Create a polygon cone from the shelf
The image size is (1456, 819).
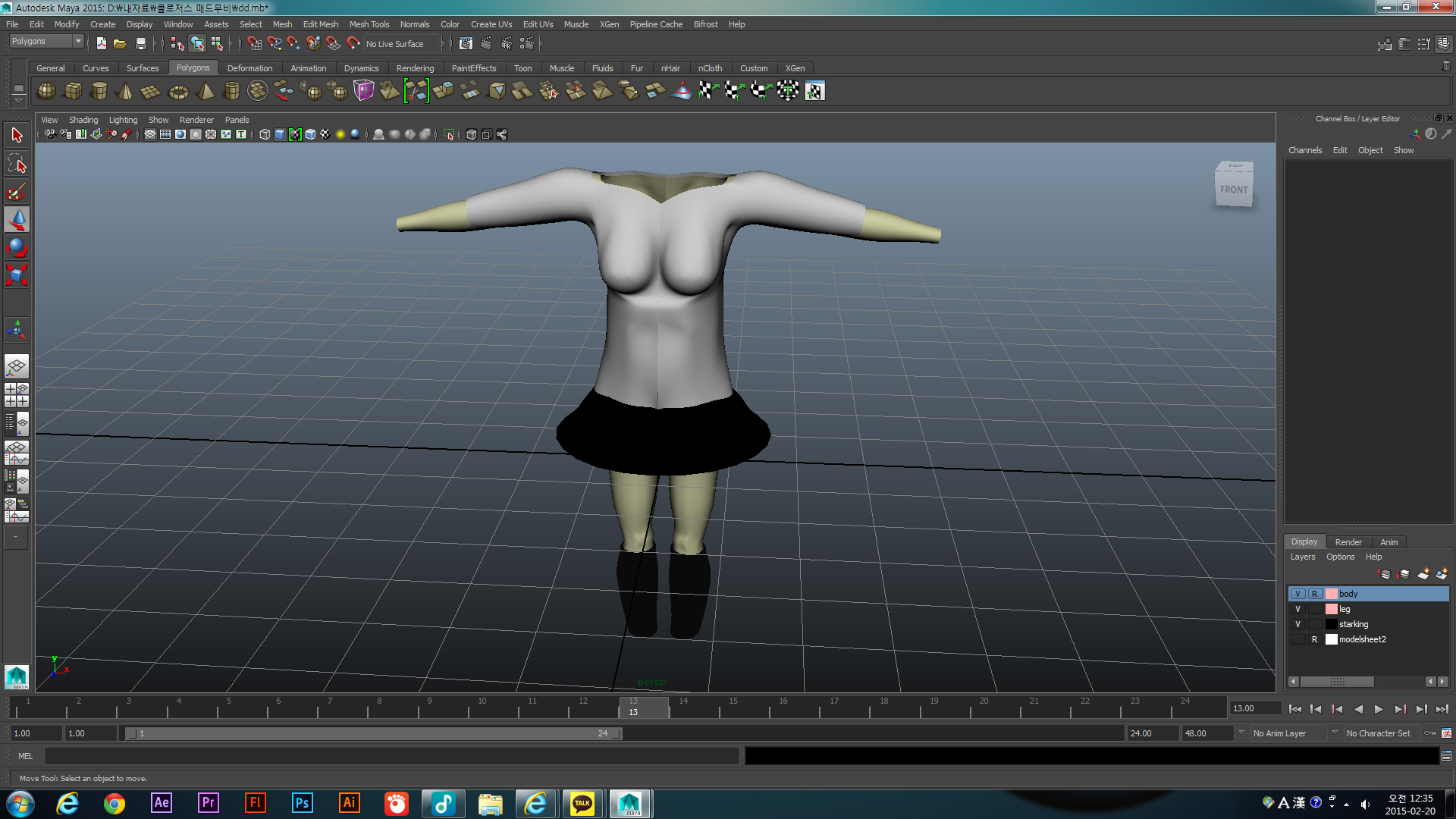pyautogui.click(x=126, y=91)
